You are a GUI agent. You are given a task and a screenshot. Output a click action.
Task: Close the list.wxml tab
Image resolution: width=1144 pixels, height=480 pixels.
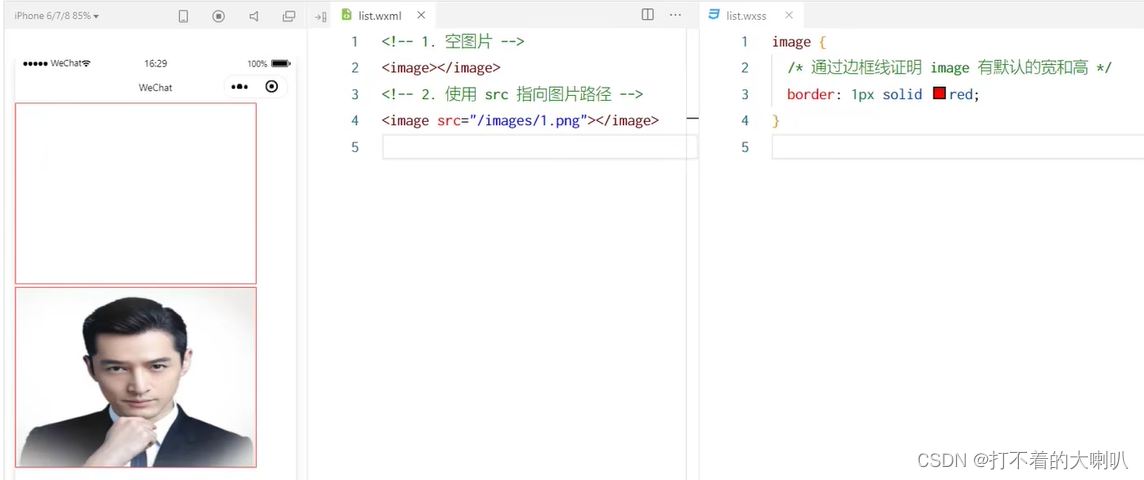point(421,15)
